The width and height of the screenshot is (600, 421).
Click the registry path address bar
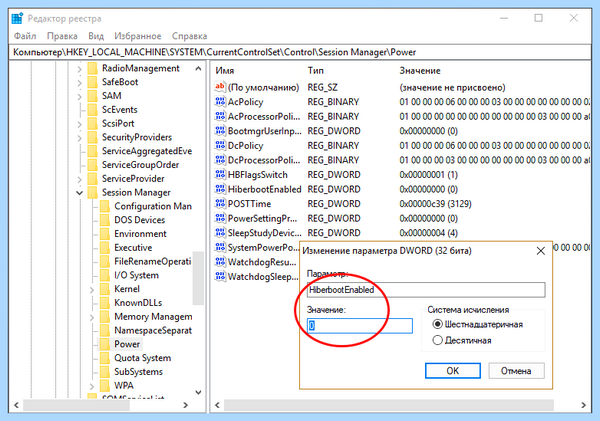[300, 52]
